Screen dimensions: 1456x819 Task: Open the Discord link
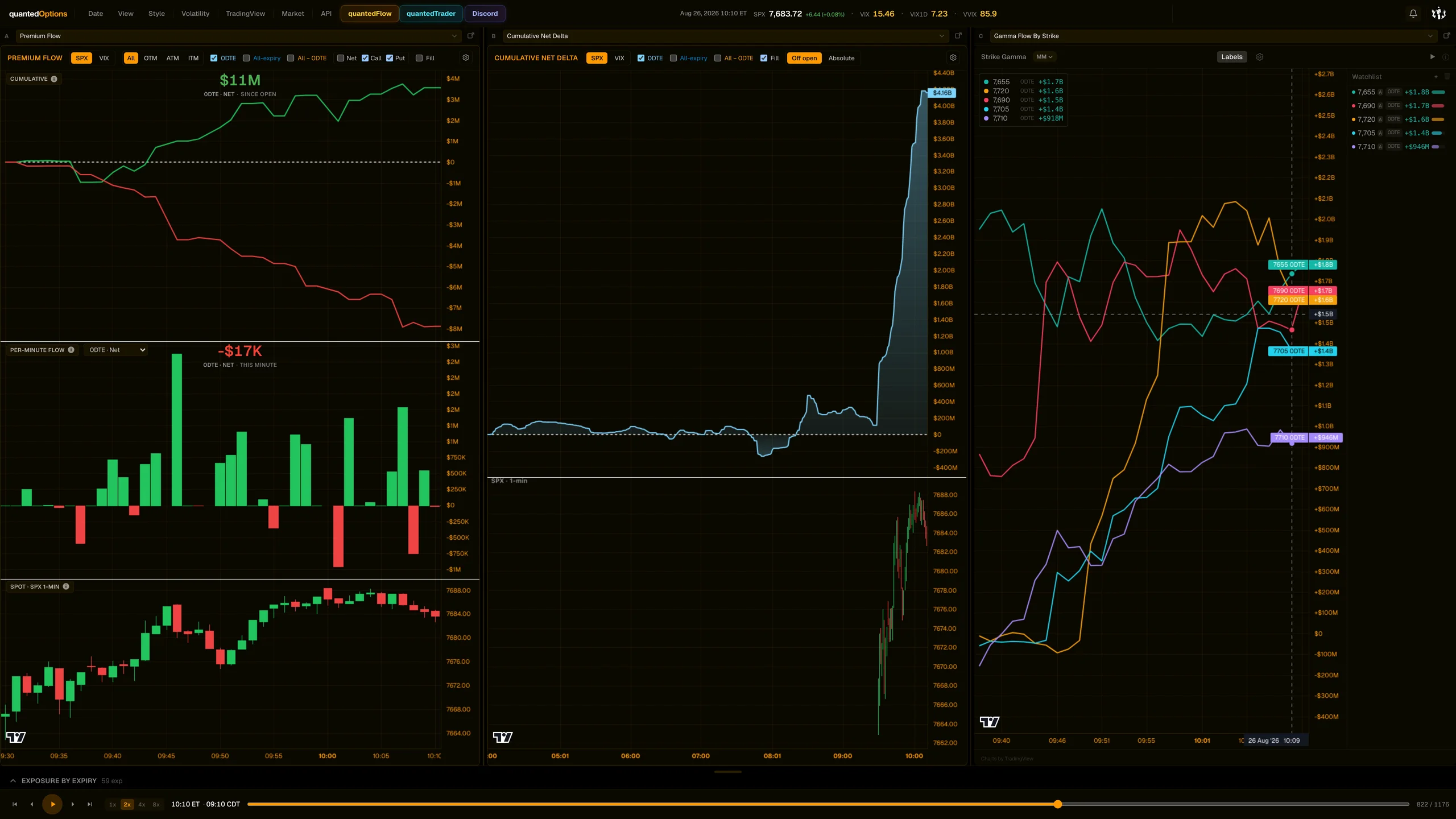485,14
